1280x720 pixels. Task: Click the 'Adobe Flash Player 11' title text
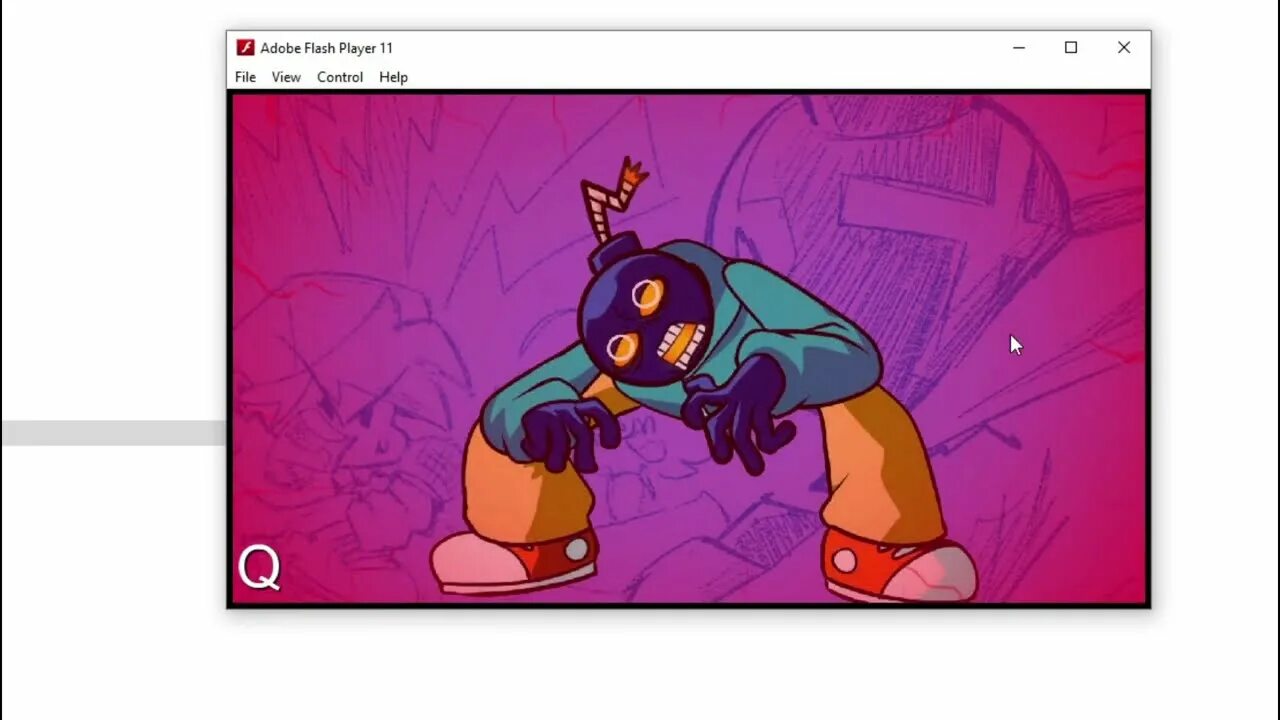point(327,48)
